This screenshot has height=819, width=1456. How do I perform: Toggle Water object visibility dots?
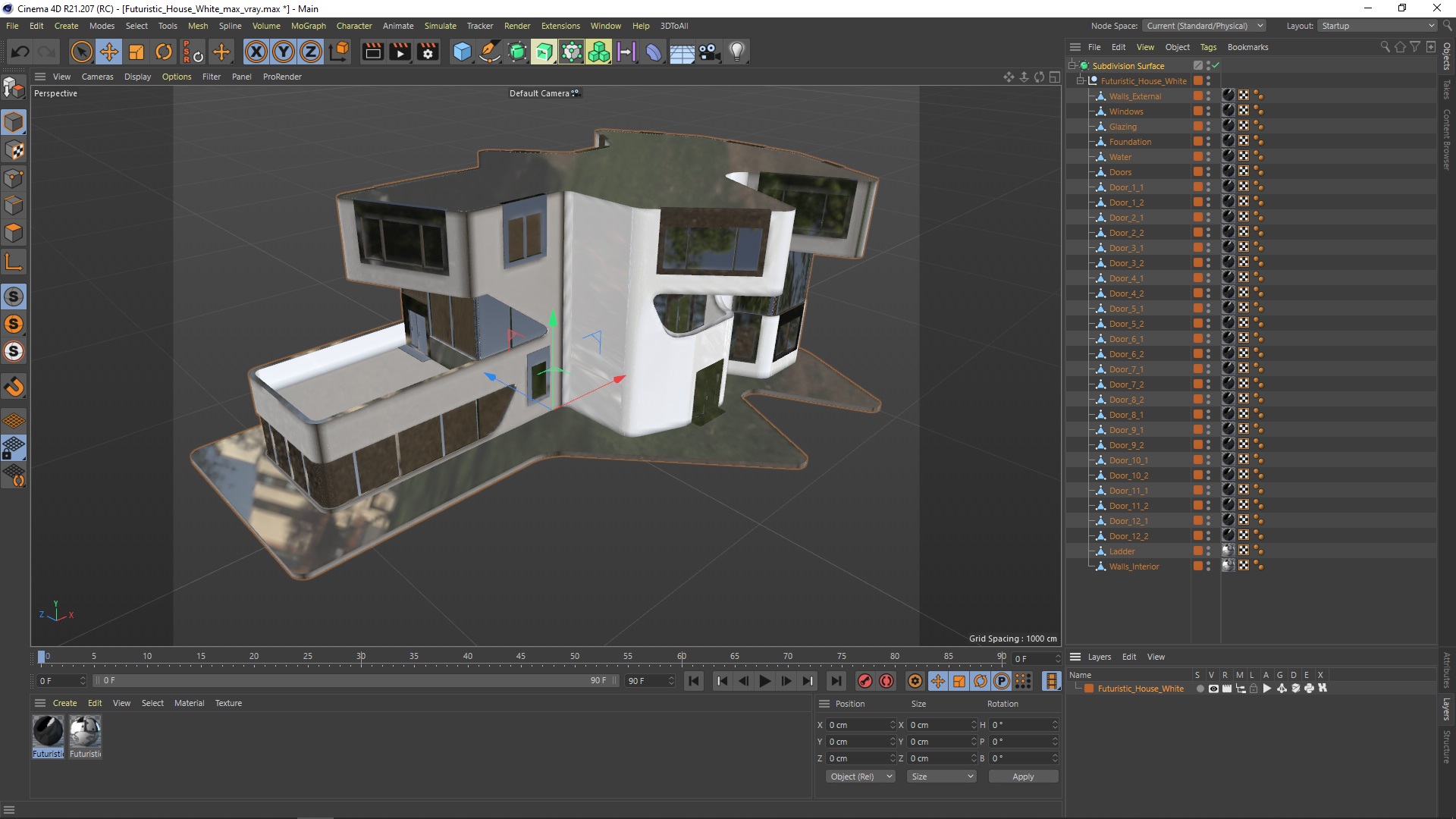coord(1209,157)
